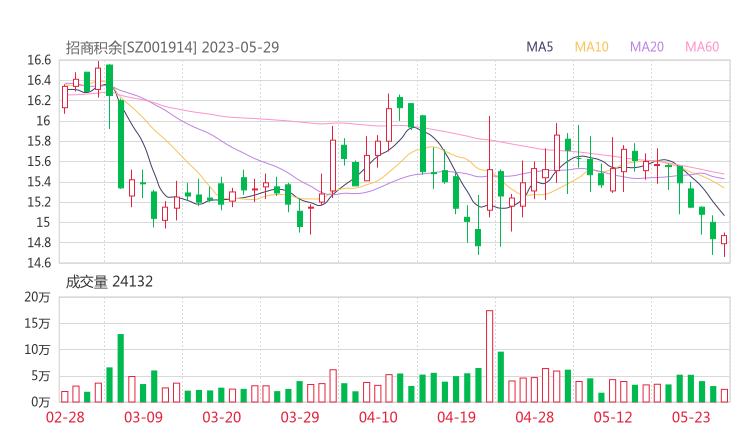Viewport: 740px width, 440px height.
Task: Select the first red volume bar at 02-28
Action: (65, 397)
